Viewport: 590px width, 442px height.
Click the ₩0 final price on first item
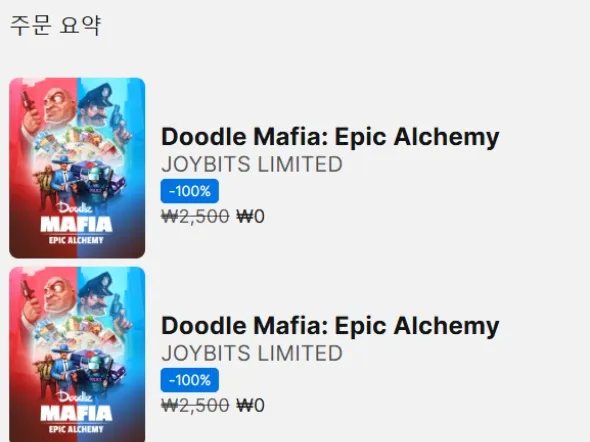tap(250, 217)
